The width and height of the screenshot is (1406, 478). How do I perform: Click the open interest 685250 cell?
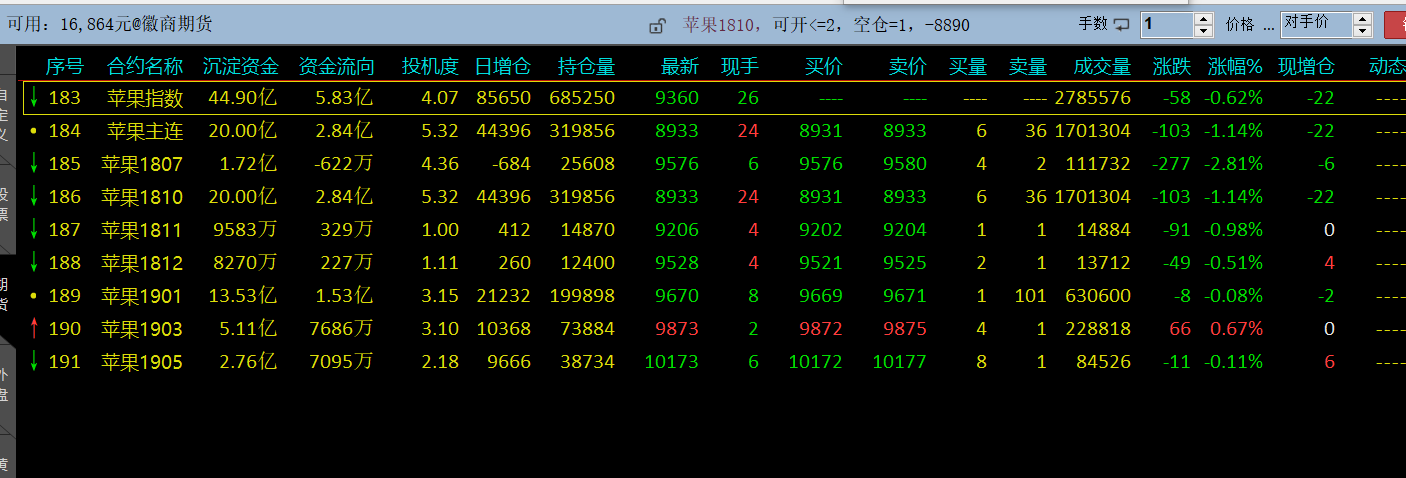pos(582,98)
